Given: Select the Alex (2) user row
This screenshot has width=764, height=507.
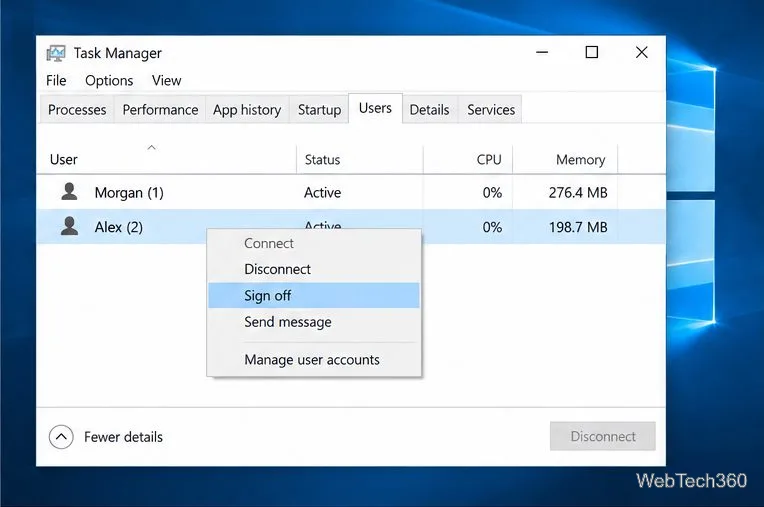Looking at the screenshot, I should [351, 226].
